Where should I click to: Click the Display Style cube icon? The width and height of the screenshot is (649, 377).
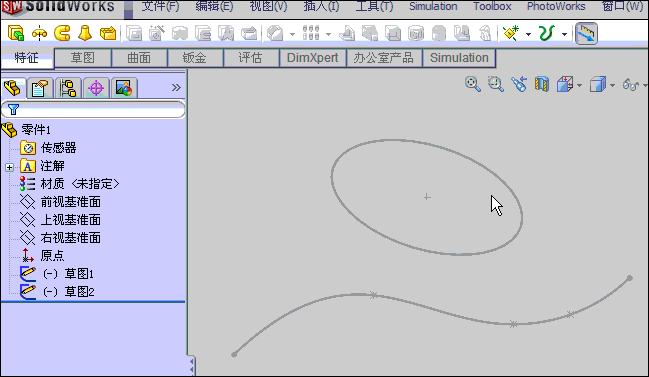click(598, 84)
